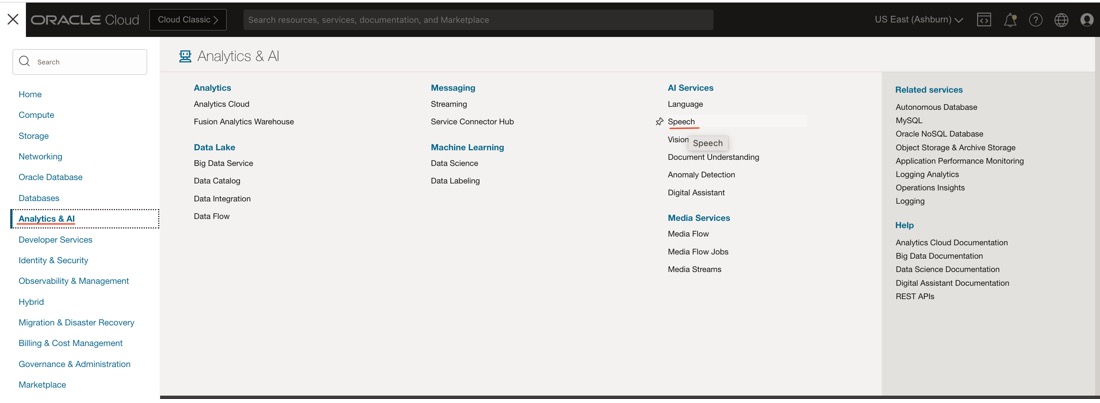1100x403 pixels.
Task: Select Storage in the navigation menu
Action: pyautogui.click(x=34, y=136)
